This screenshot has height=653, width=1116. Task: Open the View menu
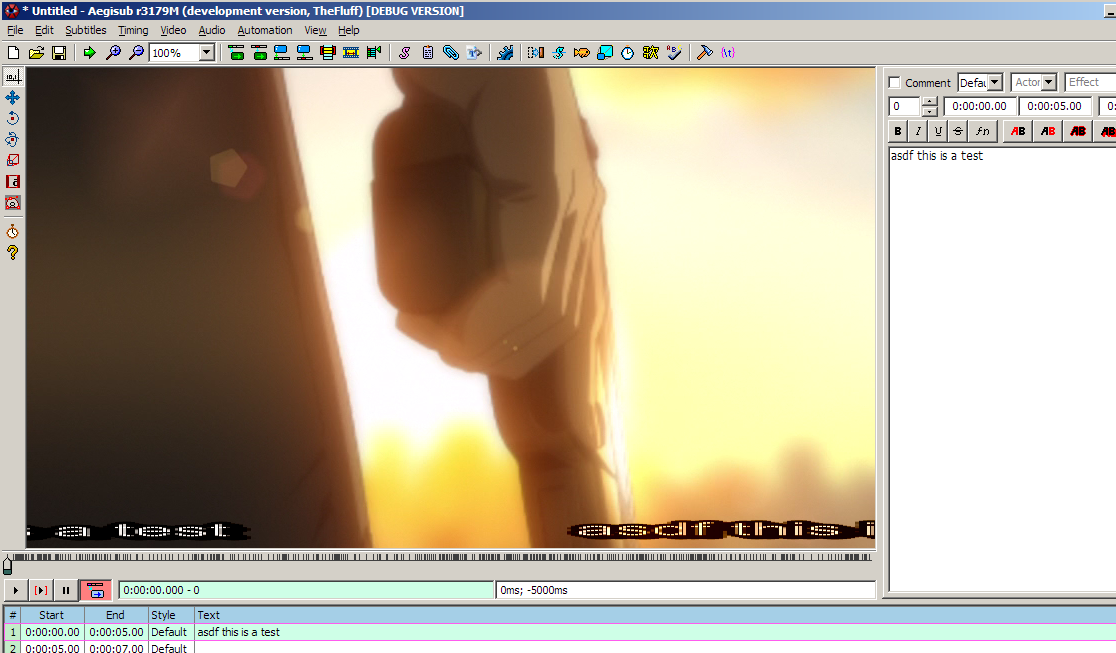click(x=315, y=30)
